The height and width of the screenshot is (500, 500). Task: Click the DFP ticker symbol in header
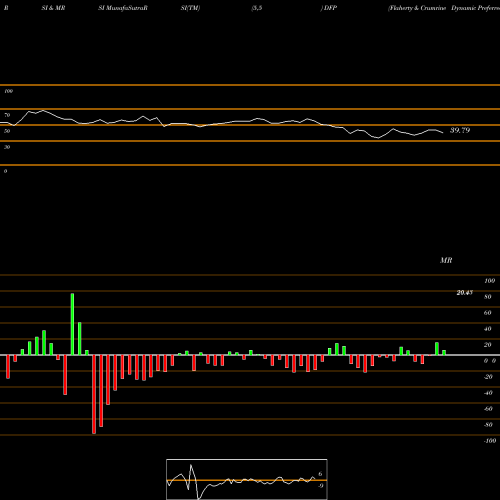(330, 8)
